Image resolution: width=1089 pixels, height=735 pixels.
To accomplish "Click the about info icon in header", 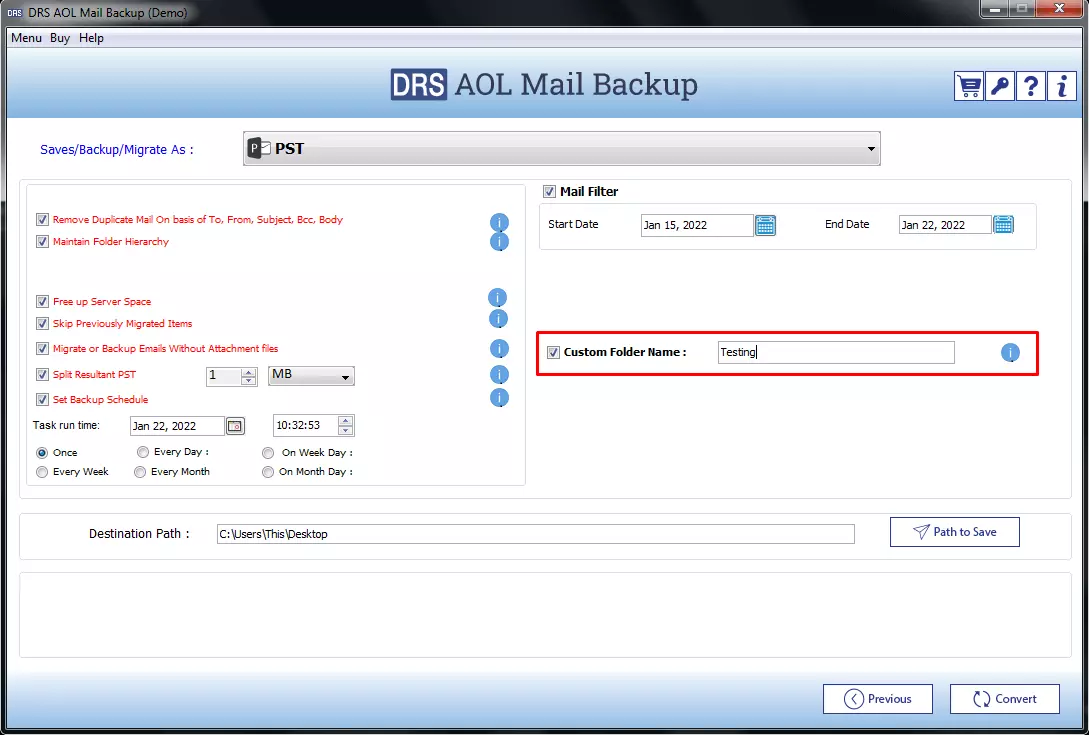I will 1062,87.
